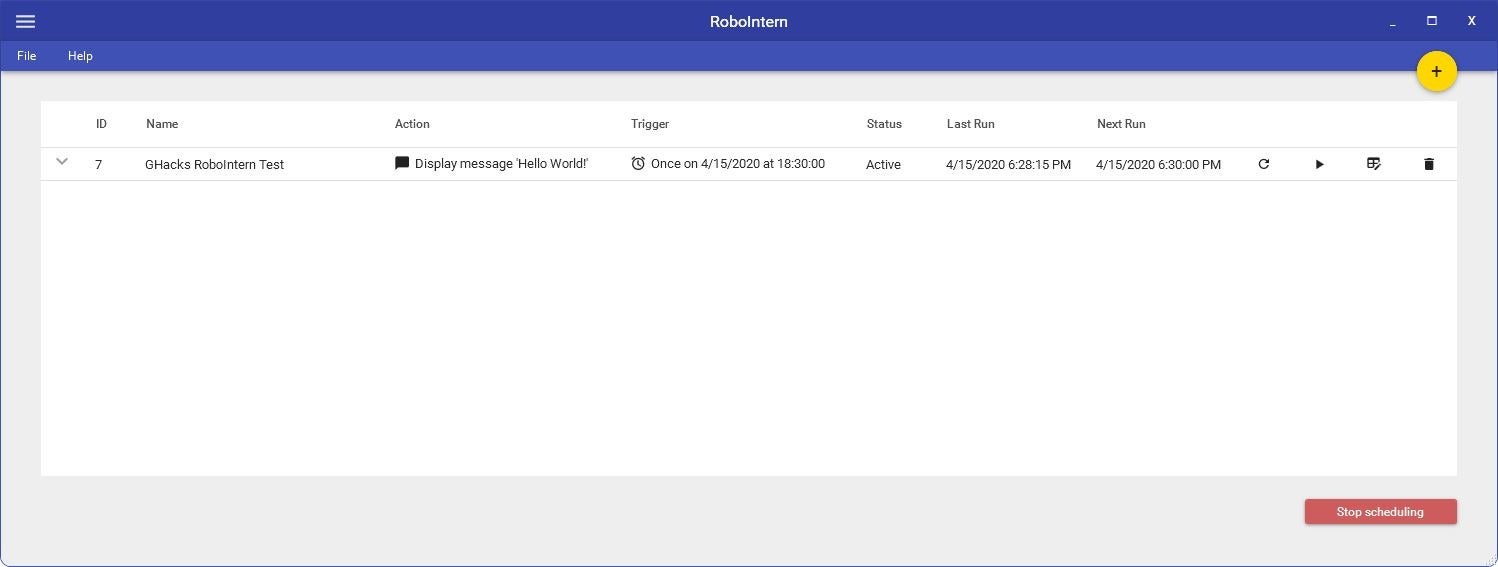This screenshot has height=567, width=1498.
Task: Sort tasks by Last Run column
Action: (x=970, y=124)
